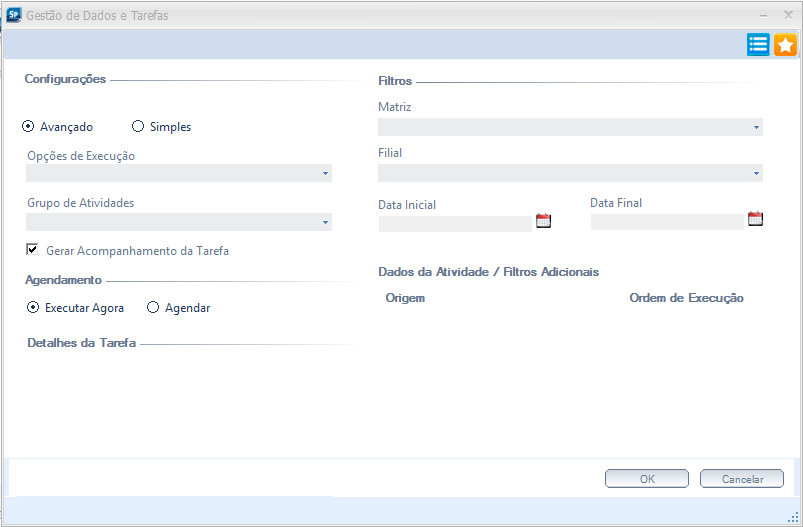
Task: Minimize the Gestão de Dados e Tarefas window
Action: [x=764, y=16]
